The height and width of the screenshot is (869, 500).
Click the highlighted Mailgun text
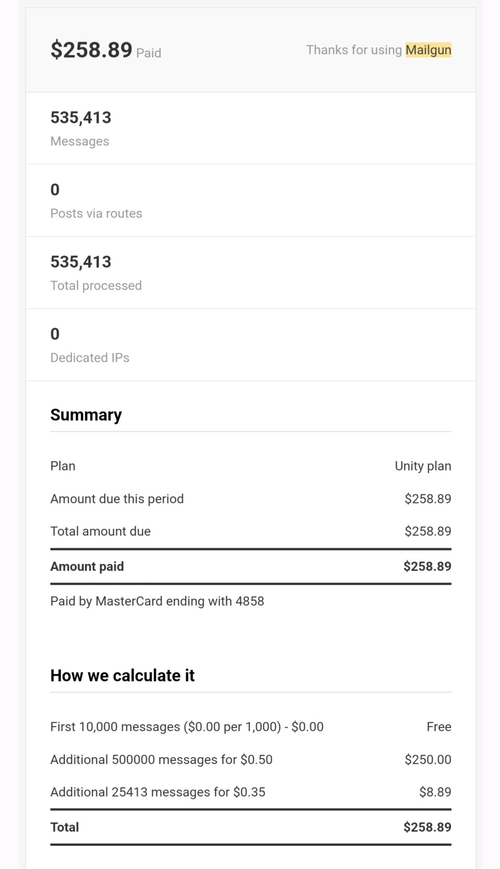pyautogui.click(x=428, y=50)
